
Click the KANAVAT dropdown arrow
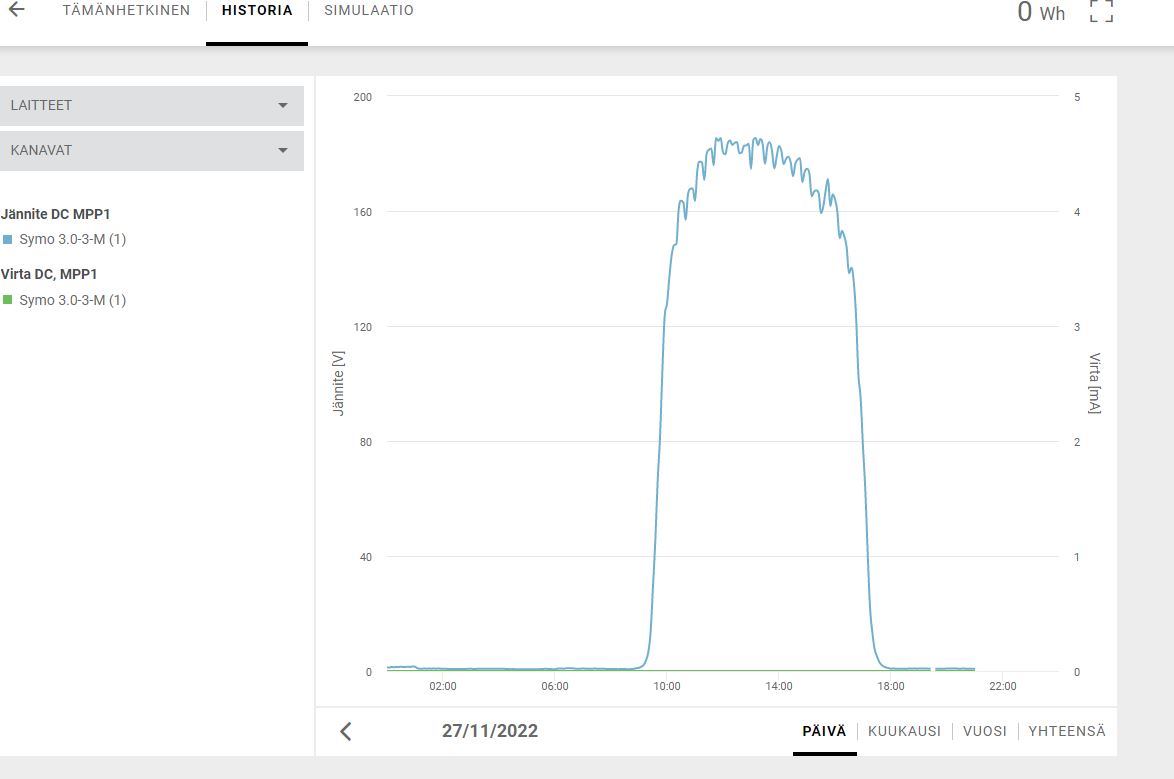tap(283, 151)
